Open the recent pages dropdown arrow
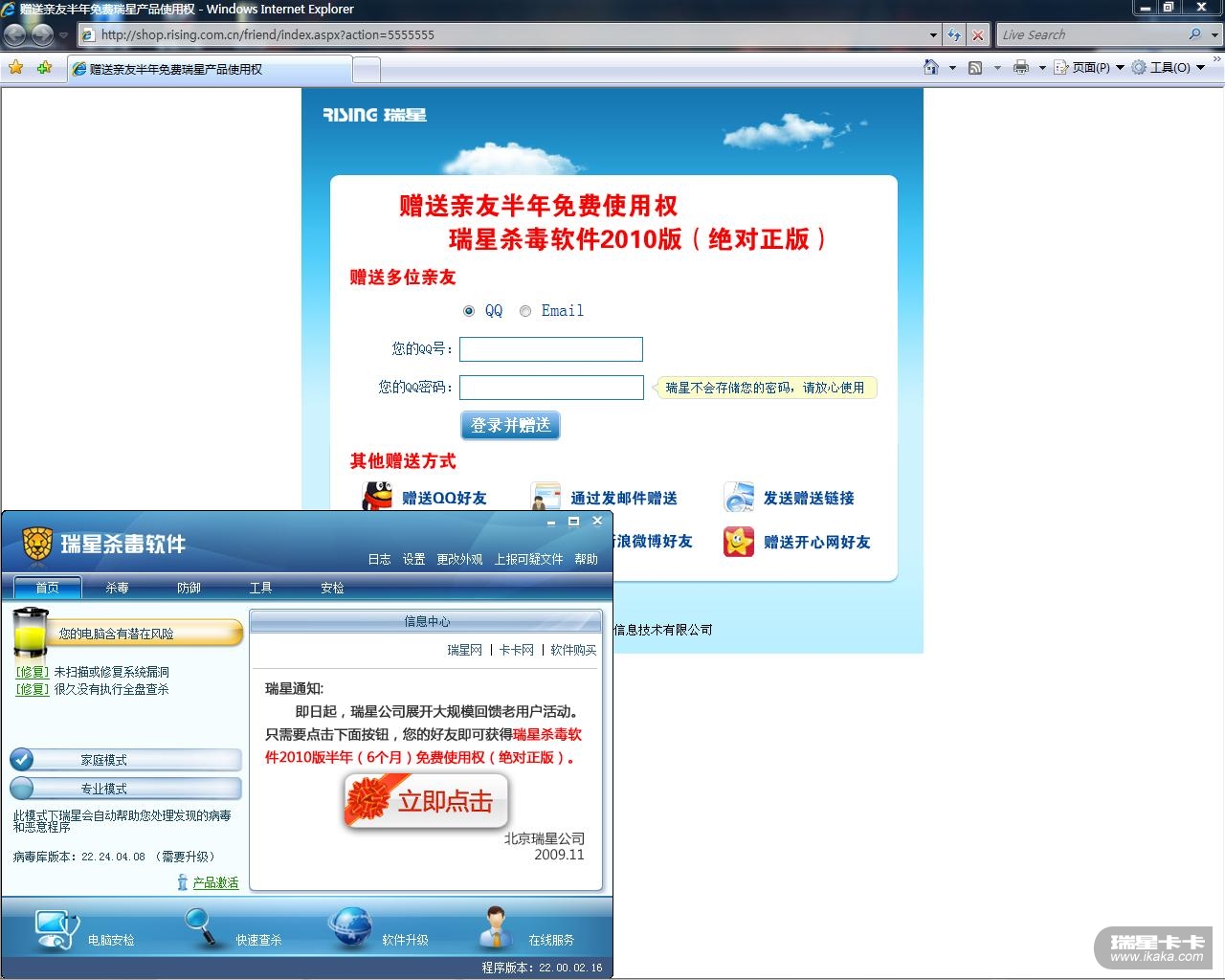The height and width of the screenshot is (980, 1225). [63, 35]
